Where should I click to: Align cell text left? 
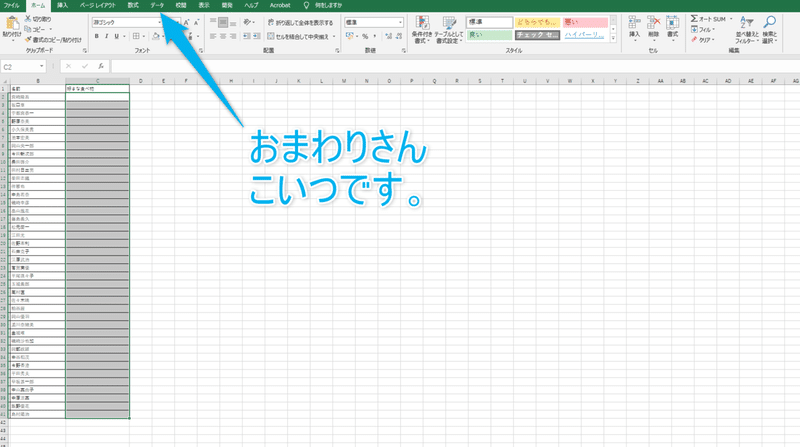pos(213,36)
